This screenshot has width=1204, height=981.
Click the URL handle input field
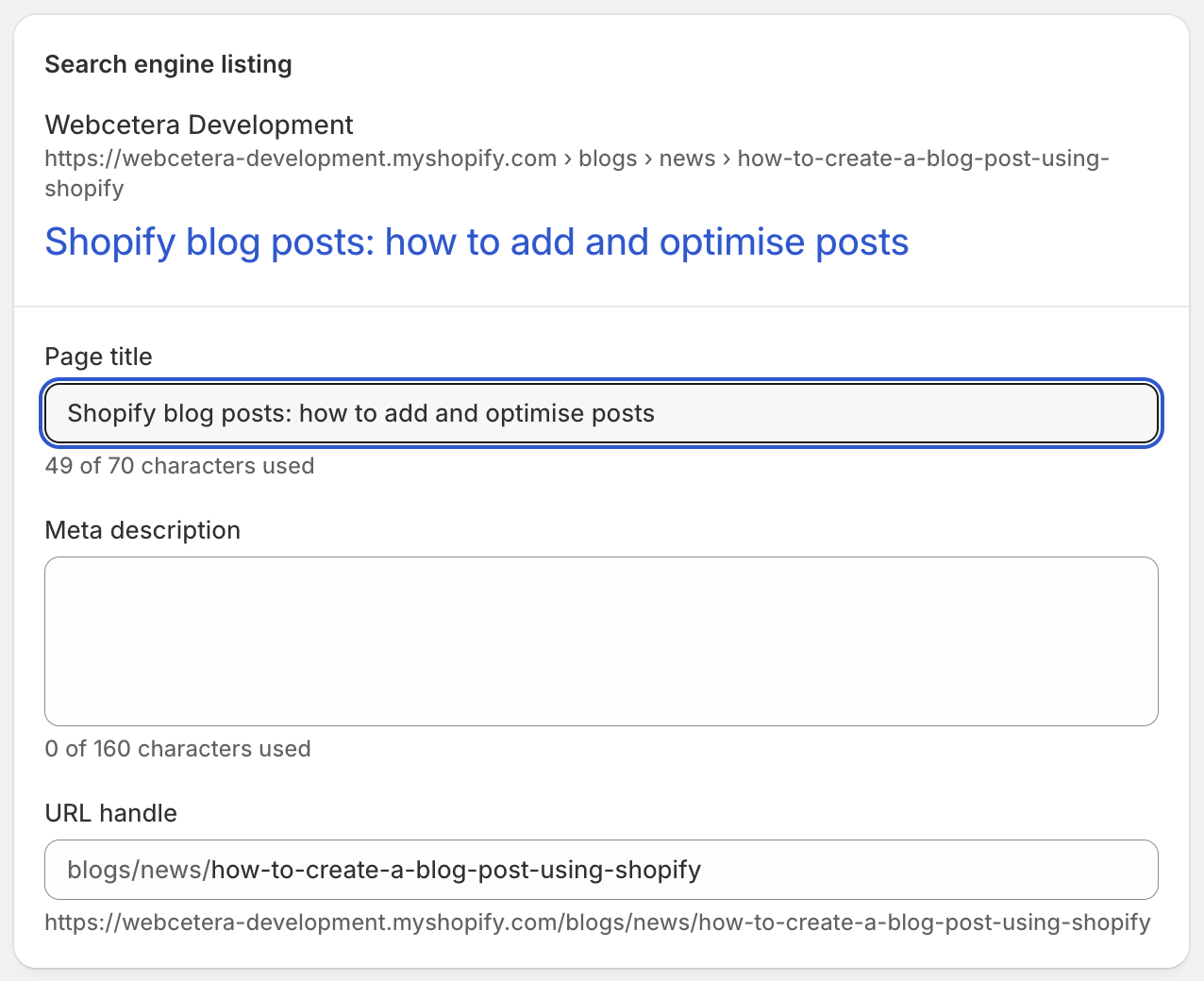601,870
